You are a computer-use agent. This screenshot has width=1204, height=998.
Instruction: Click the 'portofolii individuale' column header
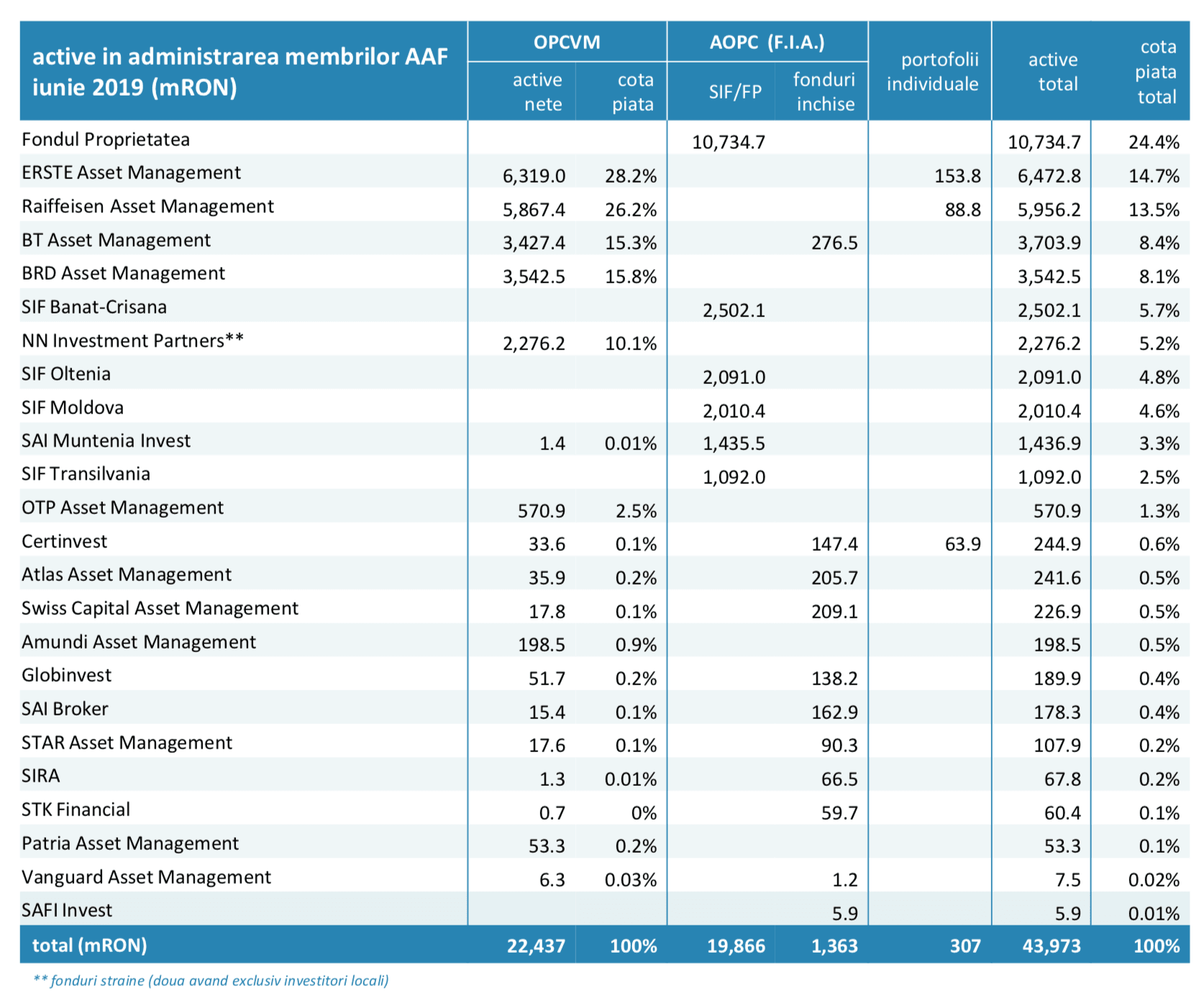click(x=932, y=72)
